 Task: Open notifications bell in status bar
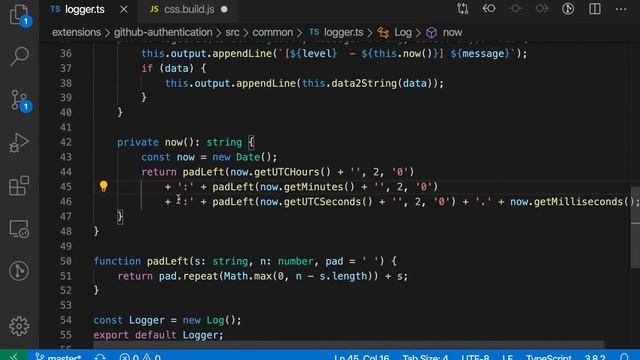click(624, 356)
